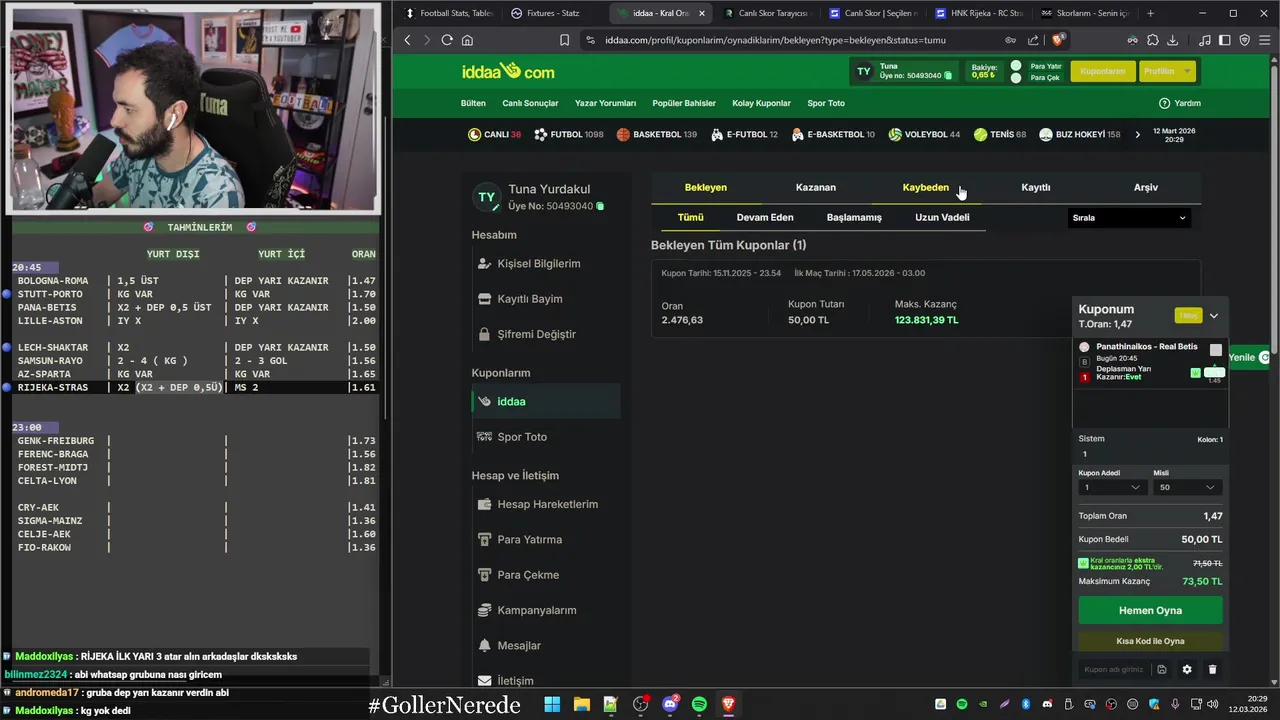Open the Brave Shields lion icon

[x=1058, y=40]
